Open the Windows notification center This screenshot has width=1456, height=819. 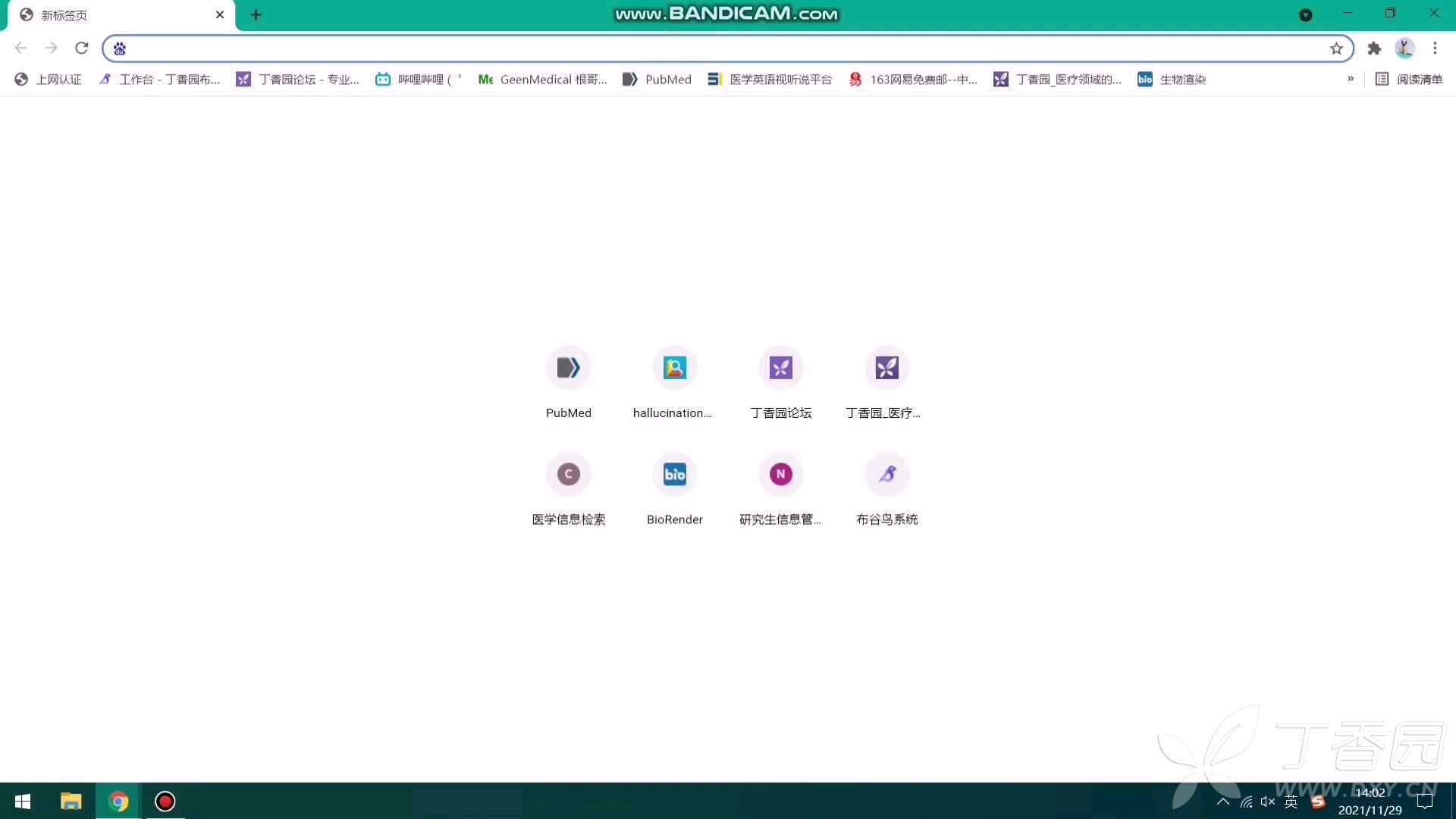coord(1425,802)
